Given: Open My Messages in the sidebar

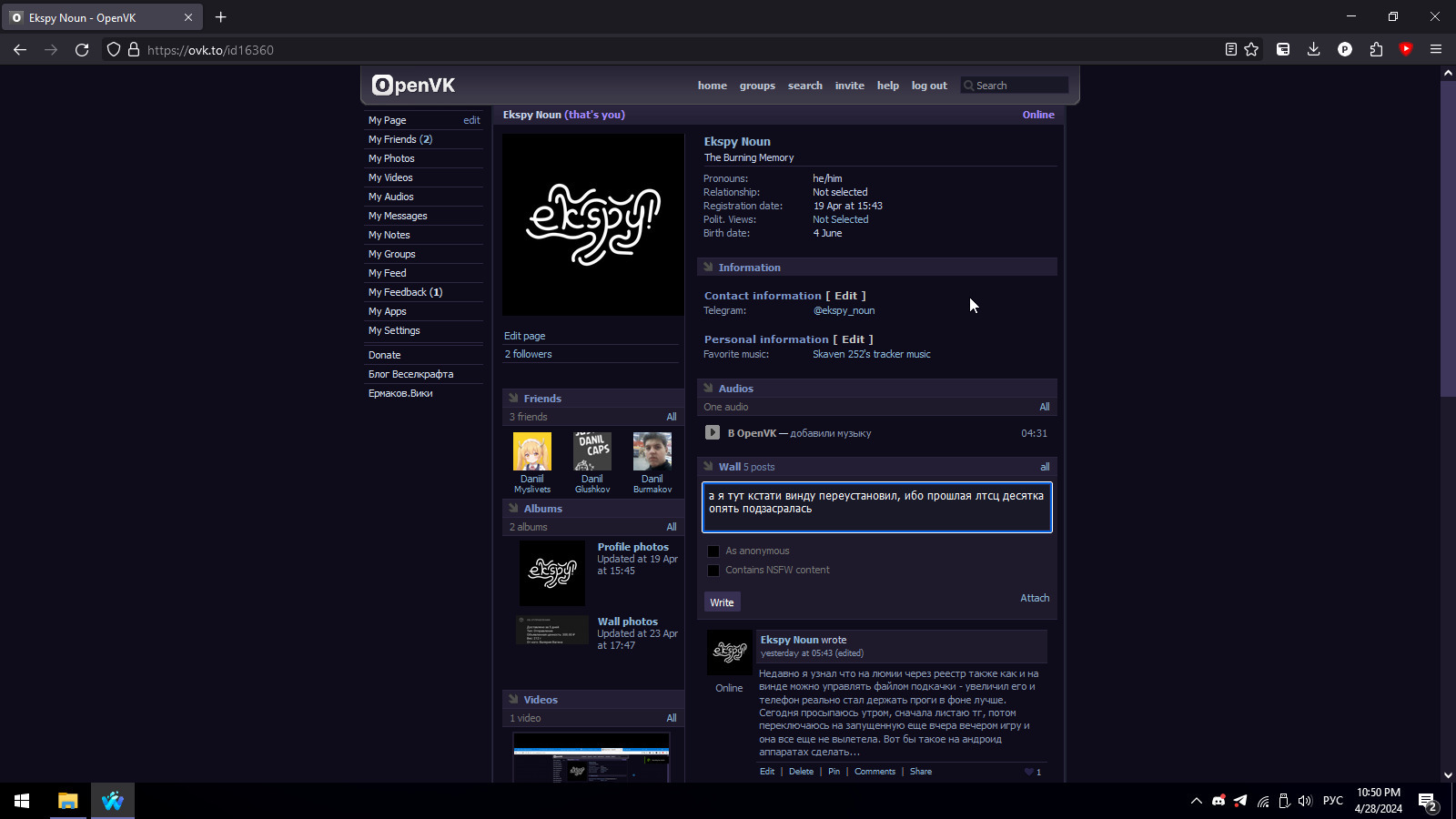Looking at the screenshot, I should (398, 216).
